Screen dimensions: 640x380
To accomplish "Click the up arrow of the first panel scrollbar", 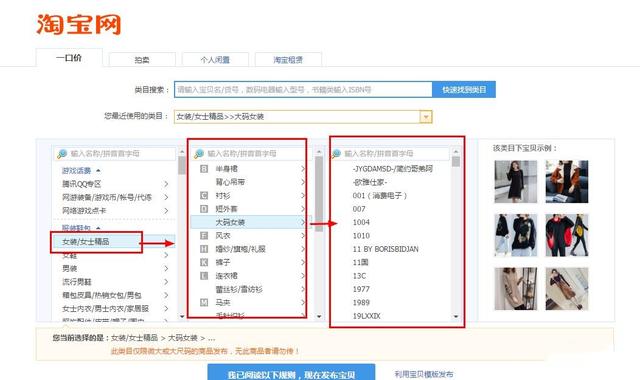I will 182,152.
